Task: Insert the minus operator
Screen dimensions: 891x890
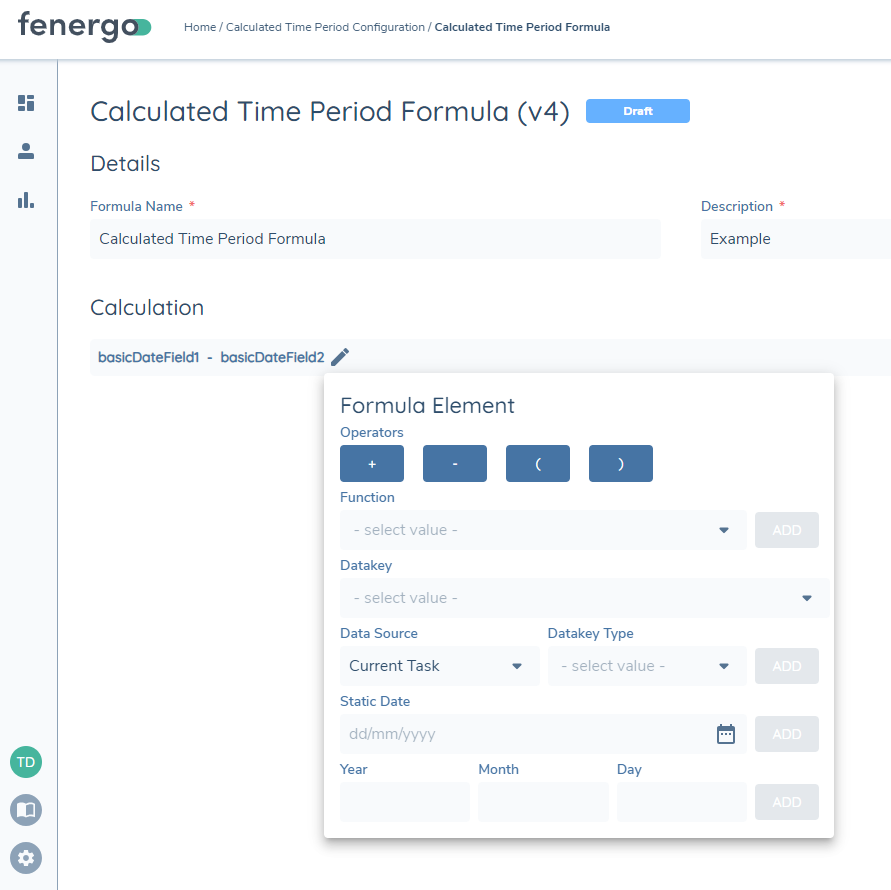Action: (455, 464)
